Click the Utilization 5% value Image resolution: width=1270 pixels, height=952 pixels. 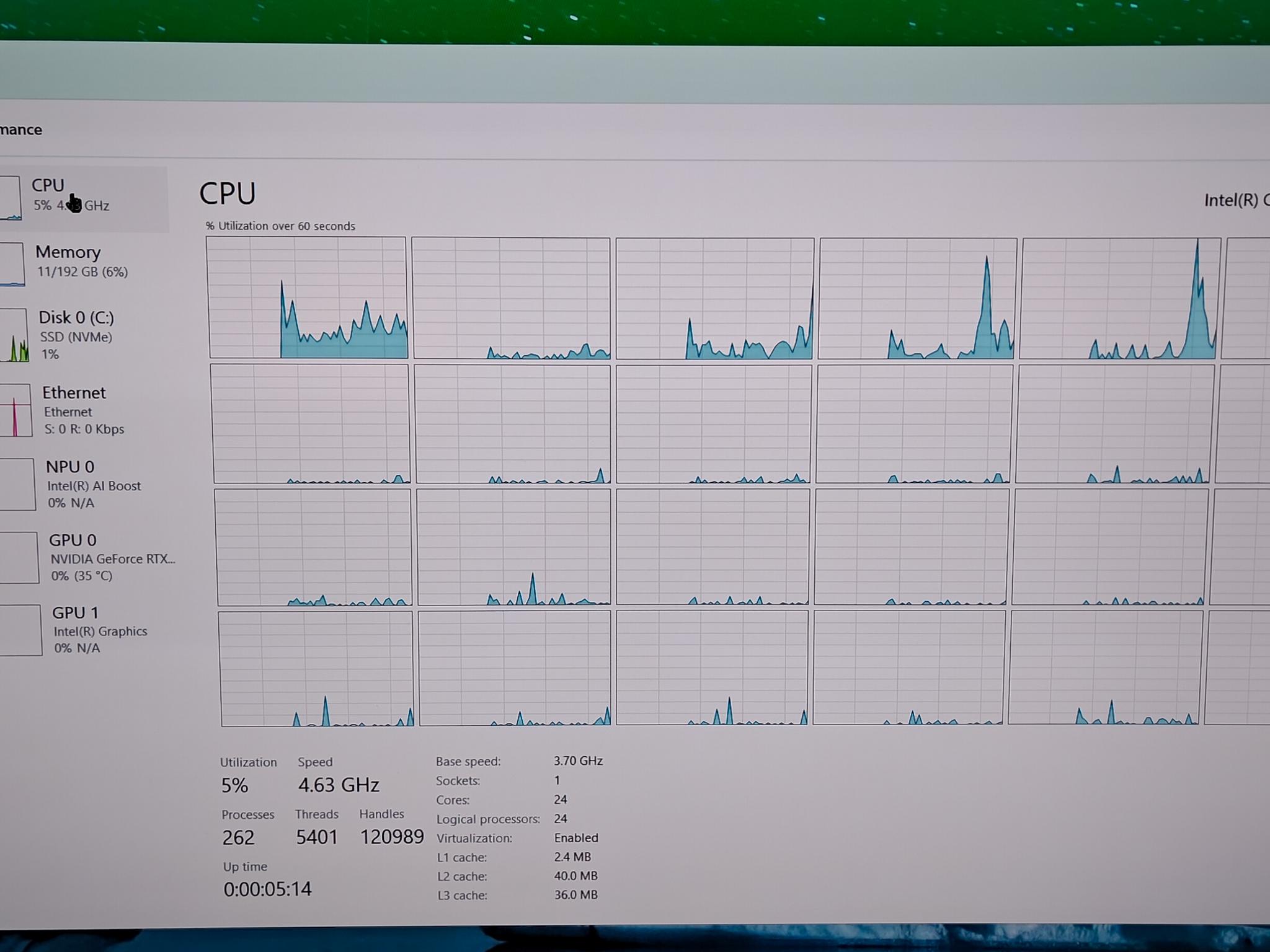click(x=234, y=785)
